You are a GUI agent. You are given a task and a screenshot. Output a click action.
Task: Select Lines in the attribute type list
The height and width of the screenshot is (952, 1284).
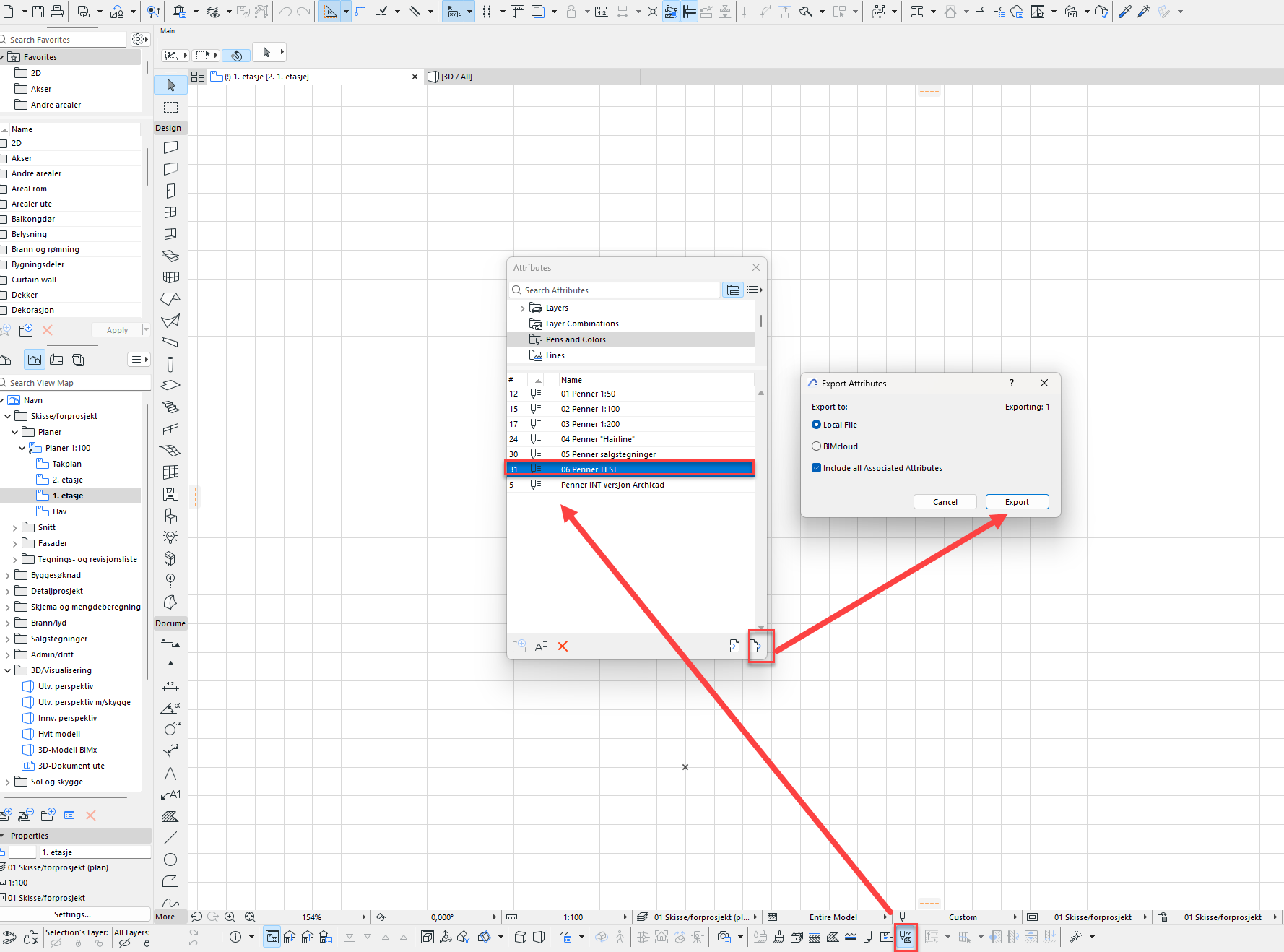pos(555,355)
